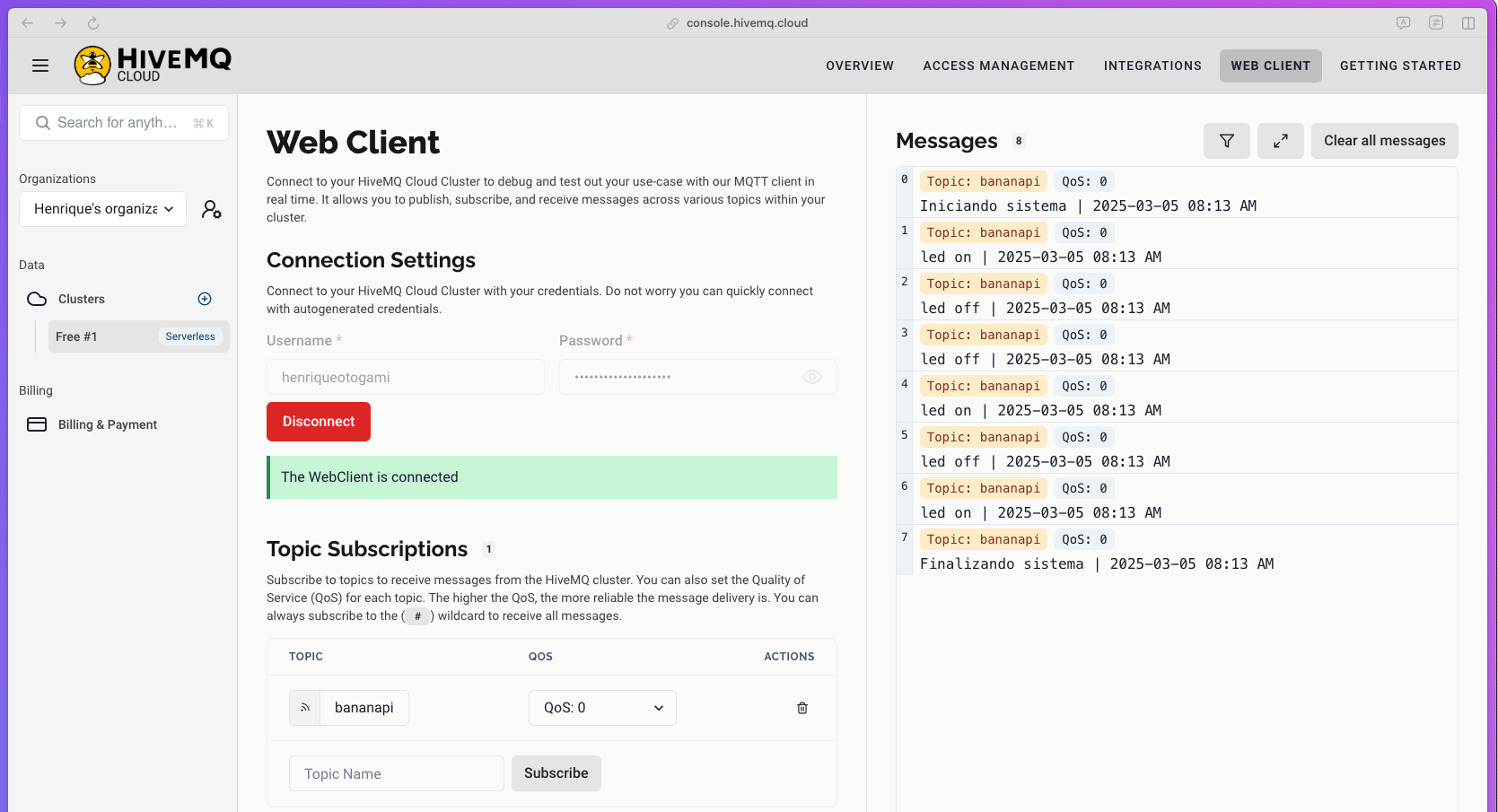Add a new cluster with plus icon
1498x812 pixels.
coord(205,299)
